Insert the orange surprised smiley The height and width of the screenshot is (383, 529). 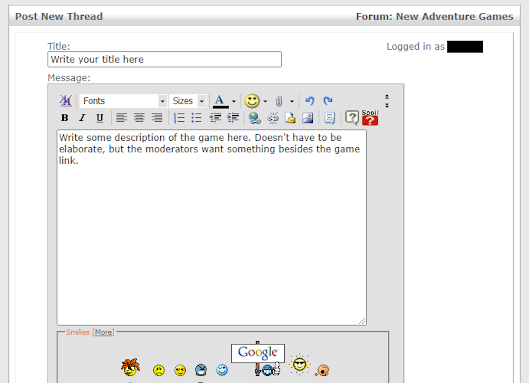click(x=323, y=370)
